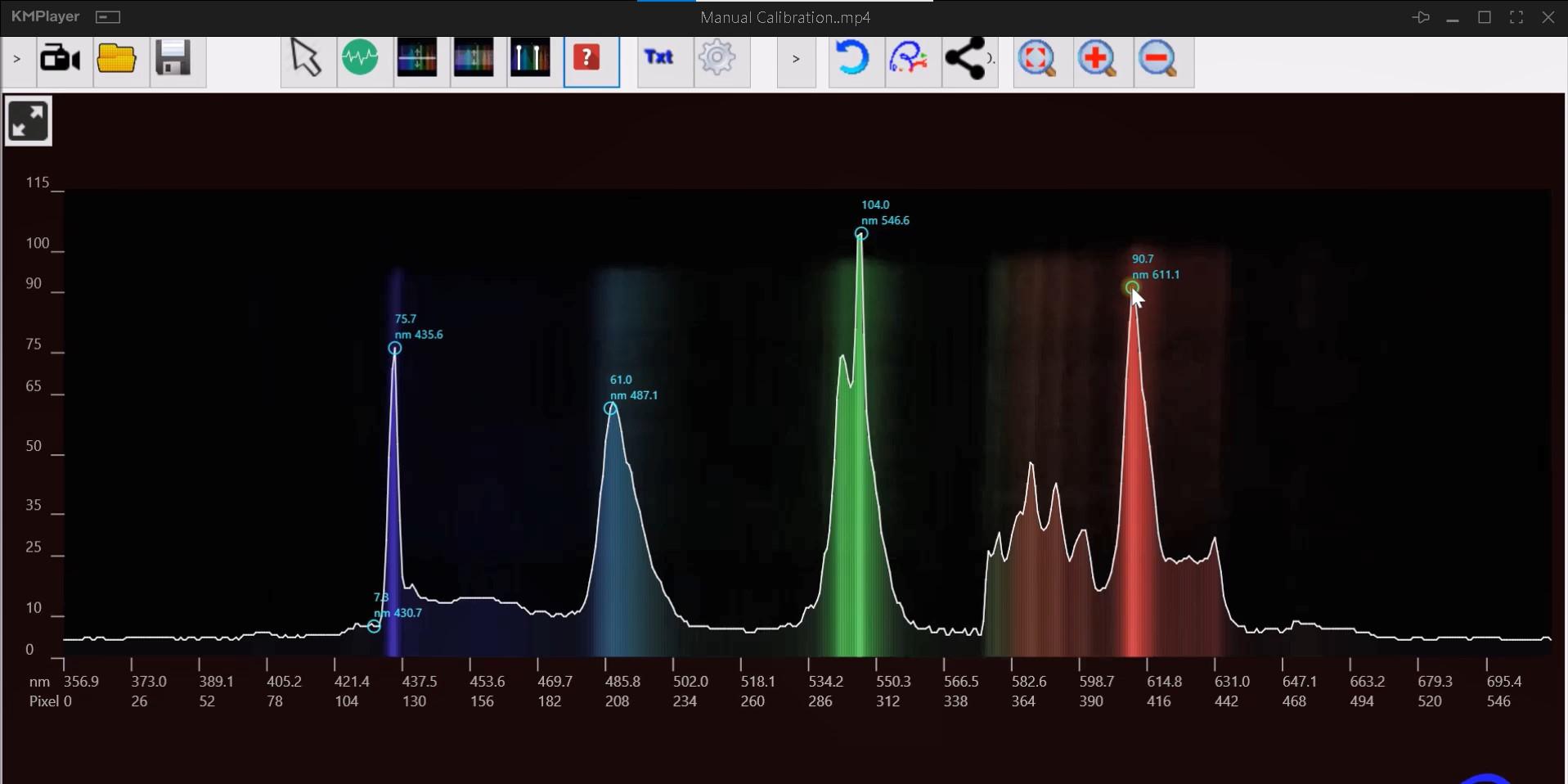Open a spectrum file with the folder icon

coord(117,59)
